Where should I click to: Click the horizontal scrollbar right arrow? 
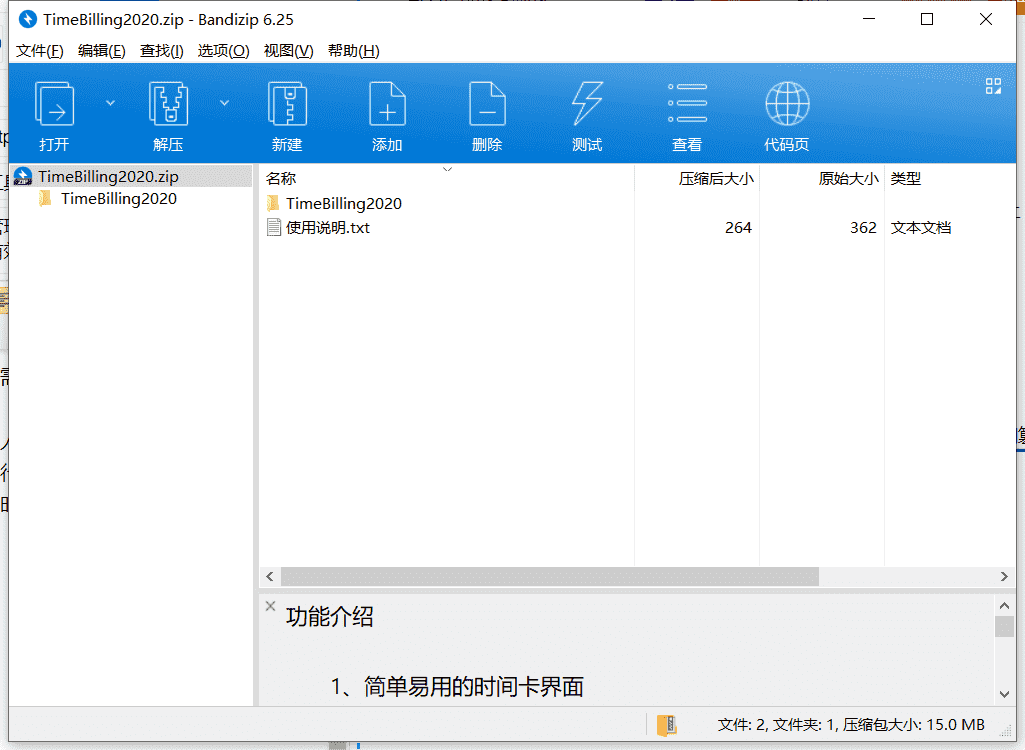[x=1004, y=577]
